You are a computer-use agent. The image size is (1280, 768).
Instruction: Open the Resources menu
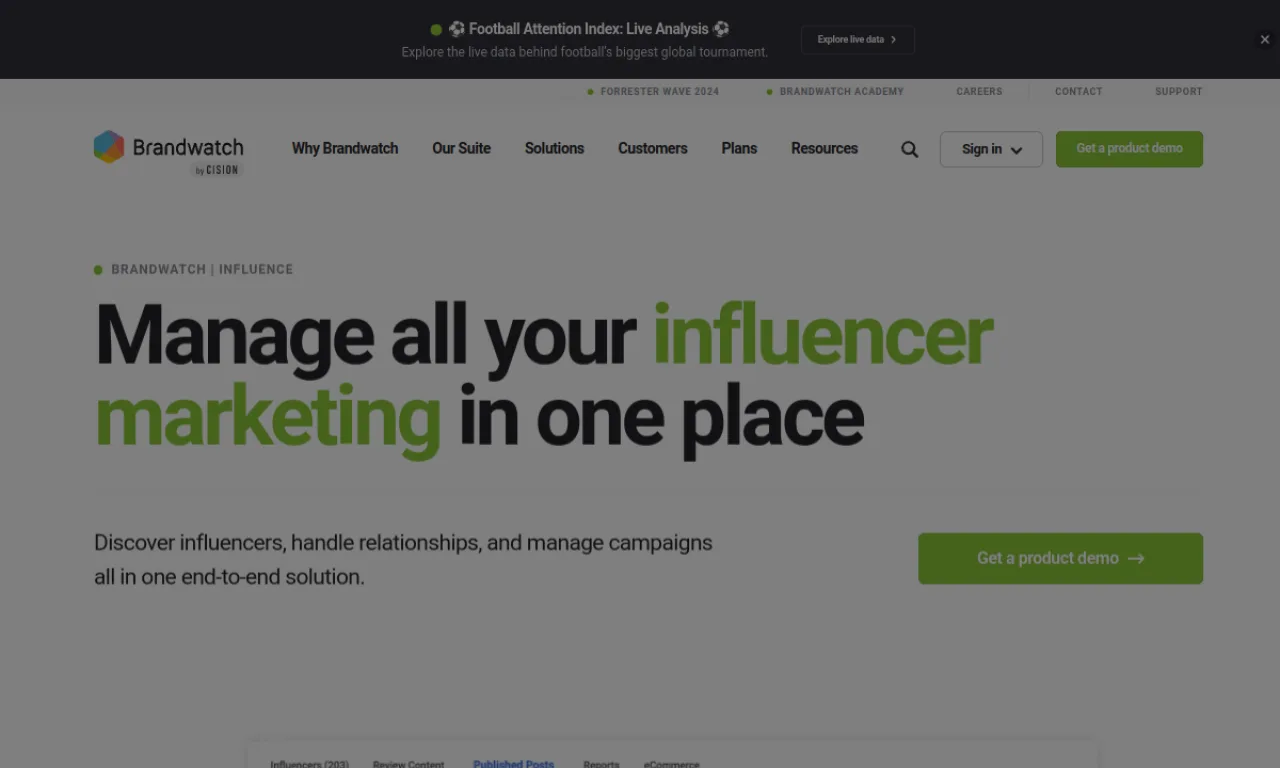coord(824,148)
